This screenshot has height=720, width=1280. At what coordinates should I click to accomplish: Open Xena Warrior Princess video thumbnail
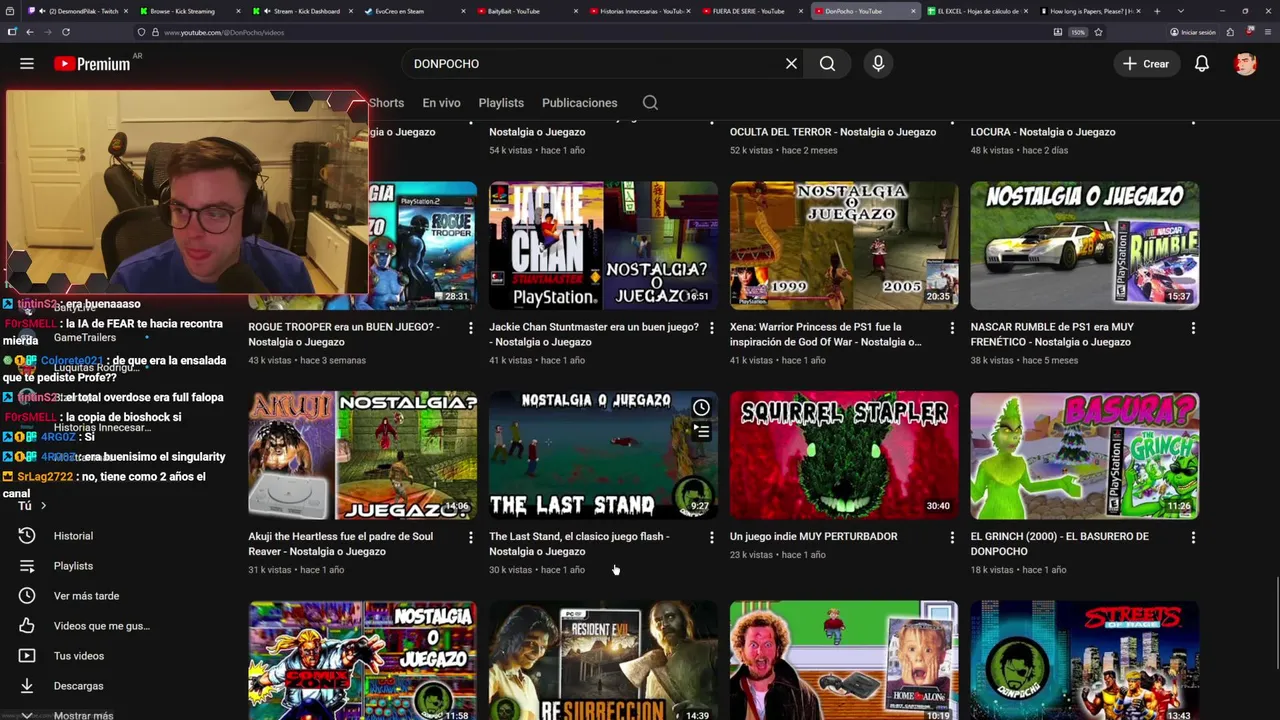tap(844, 245)
